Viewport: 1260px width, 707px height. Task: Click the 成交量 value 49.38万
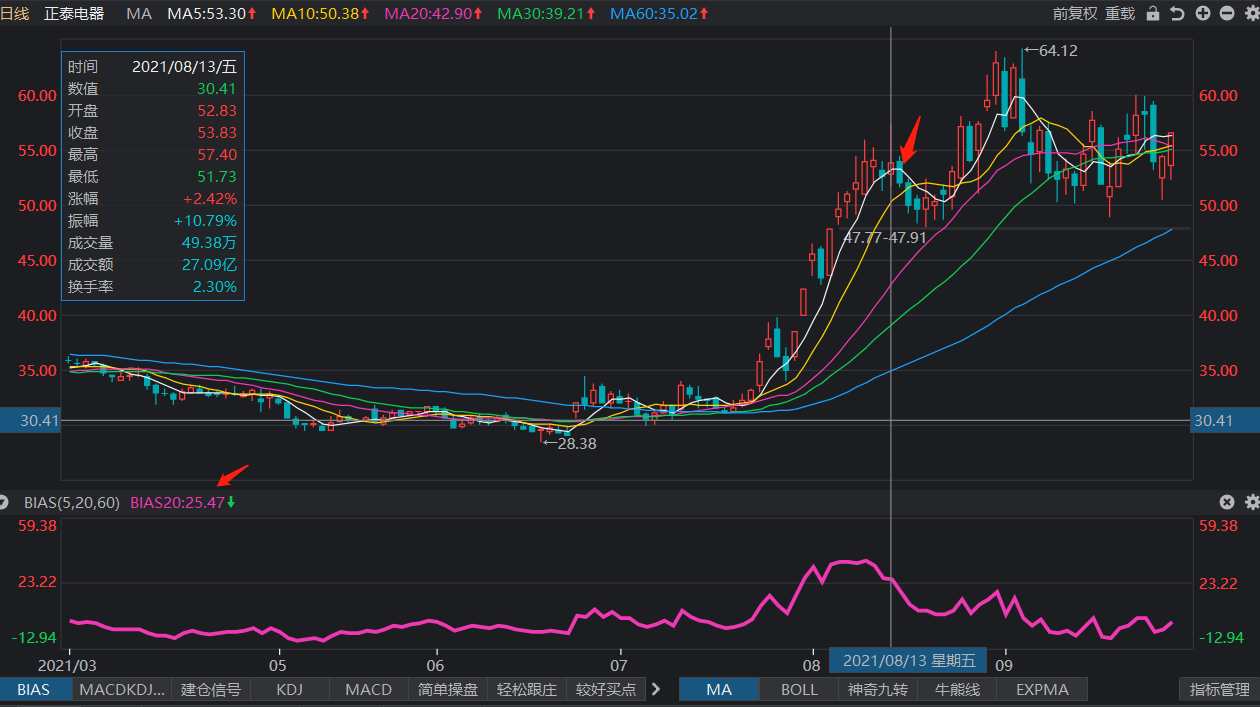click(209, 243)
